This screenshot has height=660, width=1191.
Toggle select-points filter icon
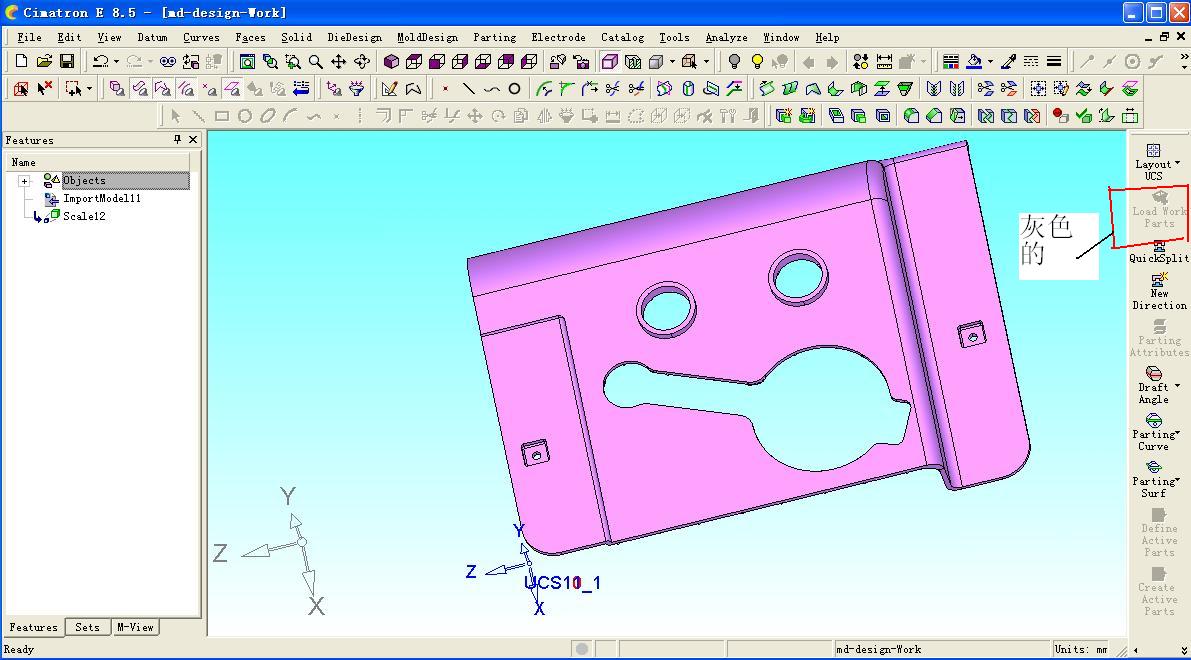click(209, 89)
